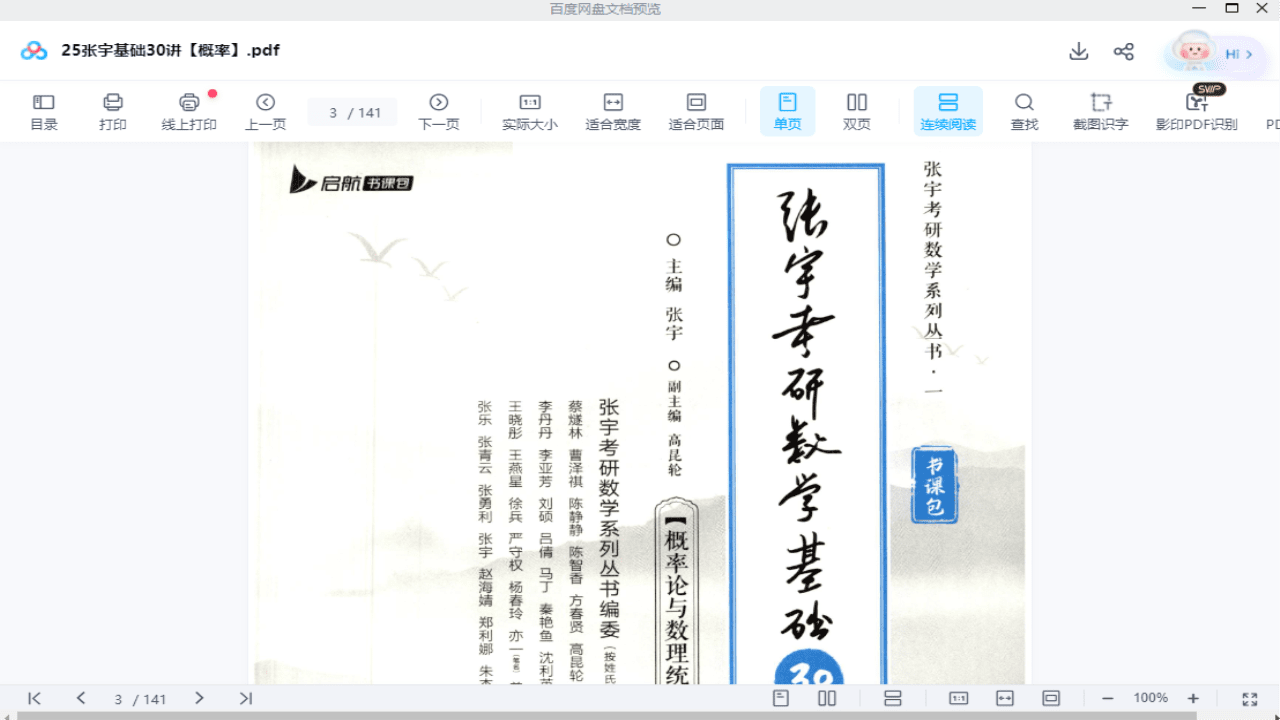
Task: Open the 查找 search tool
Action: pyautogui.click(x=1024, y=111)
